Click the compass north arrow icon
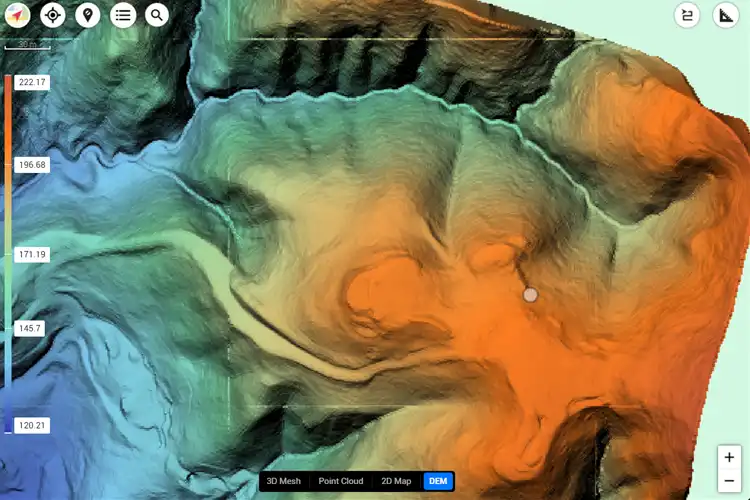 coord(19,15)
